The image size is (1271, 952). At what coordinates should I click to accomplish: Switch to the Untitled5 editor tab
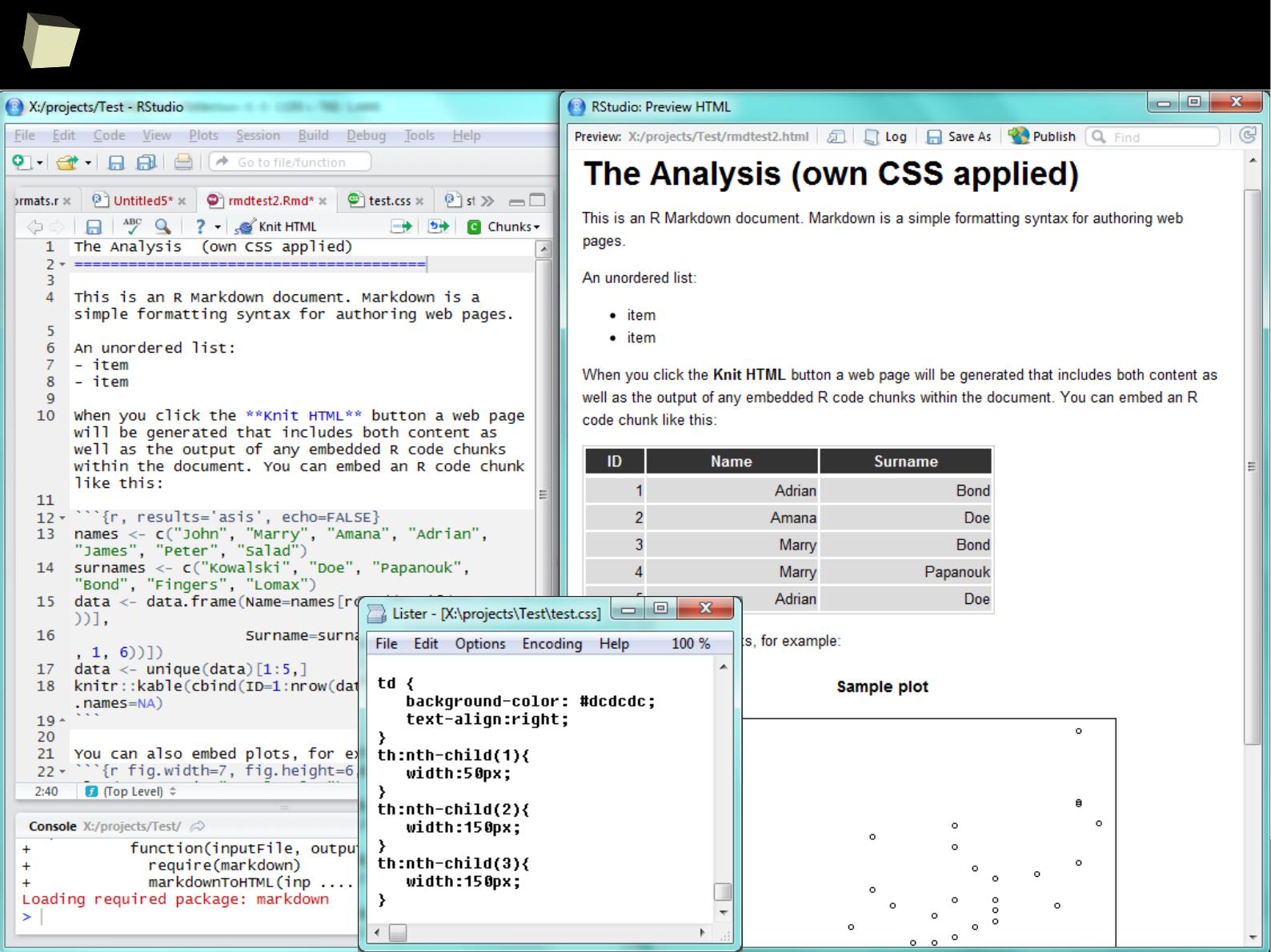coord(138,200)
